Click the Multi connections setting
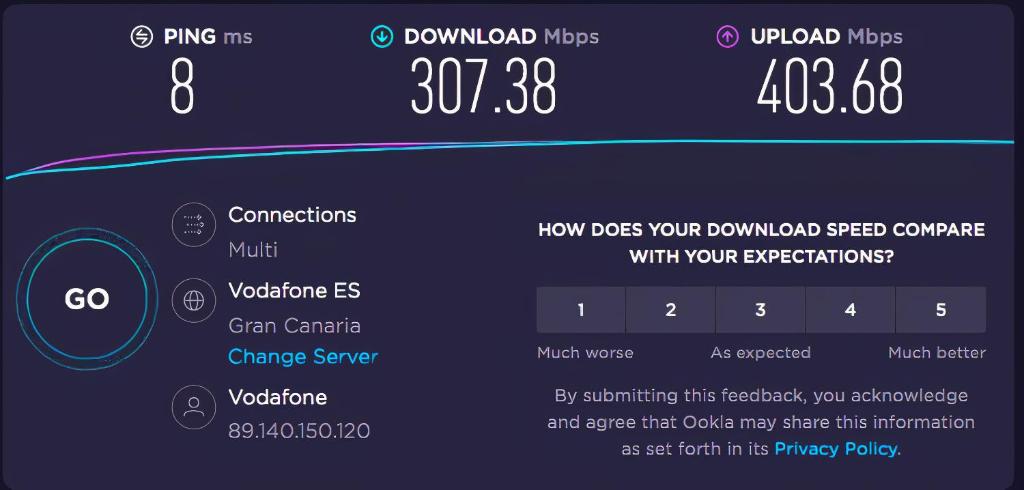Viewport: 1024px width, 490px height. point(253,250)
